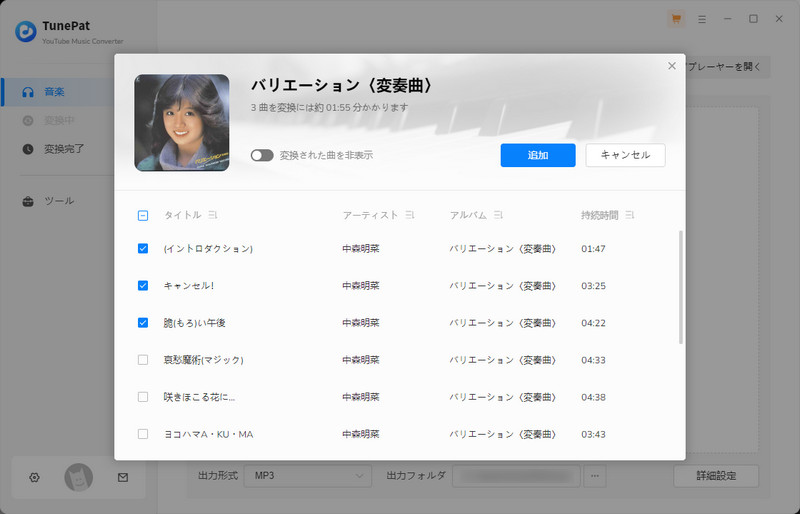Viewport: 800px width, 514px height.
Task: Uncheck (イントロダクション) track checkbox
Action: [x=143, y=249]
